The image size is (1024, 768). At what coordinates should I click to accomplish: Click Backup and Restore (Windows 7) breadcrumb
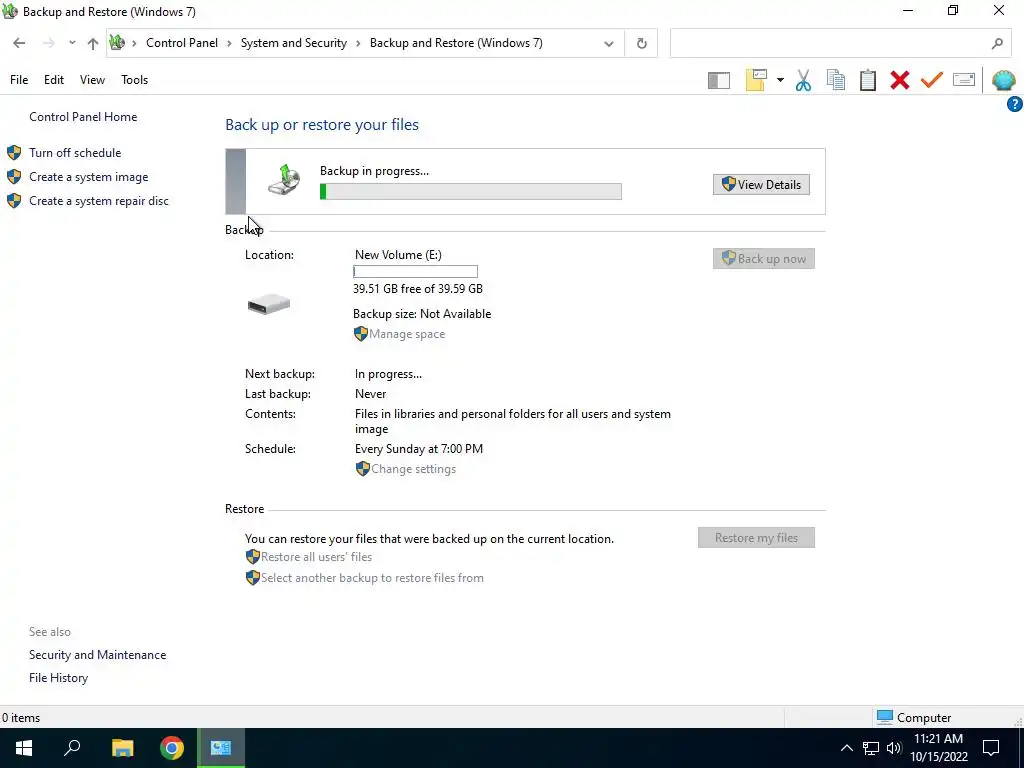click(456, 43)
